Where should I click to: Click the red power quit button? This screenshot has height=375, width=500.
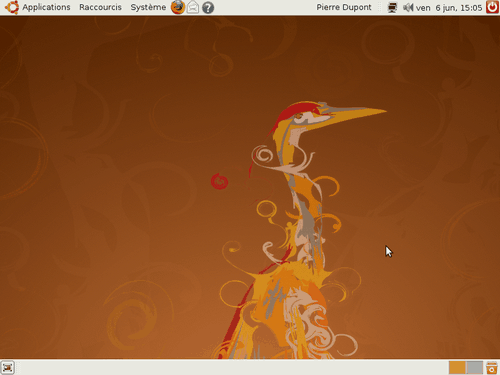(492, 7)
